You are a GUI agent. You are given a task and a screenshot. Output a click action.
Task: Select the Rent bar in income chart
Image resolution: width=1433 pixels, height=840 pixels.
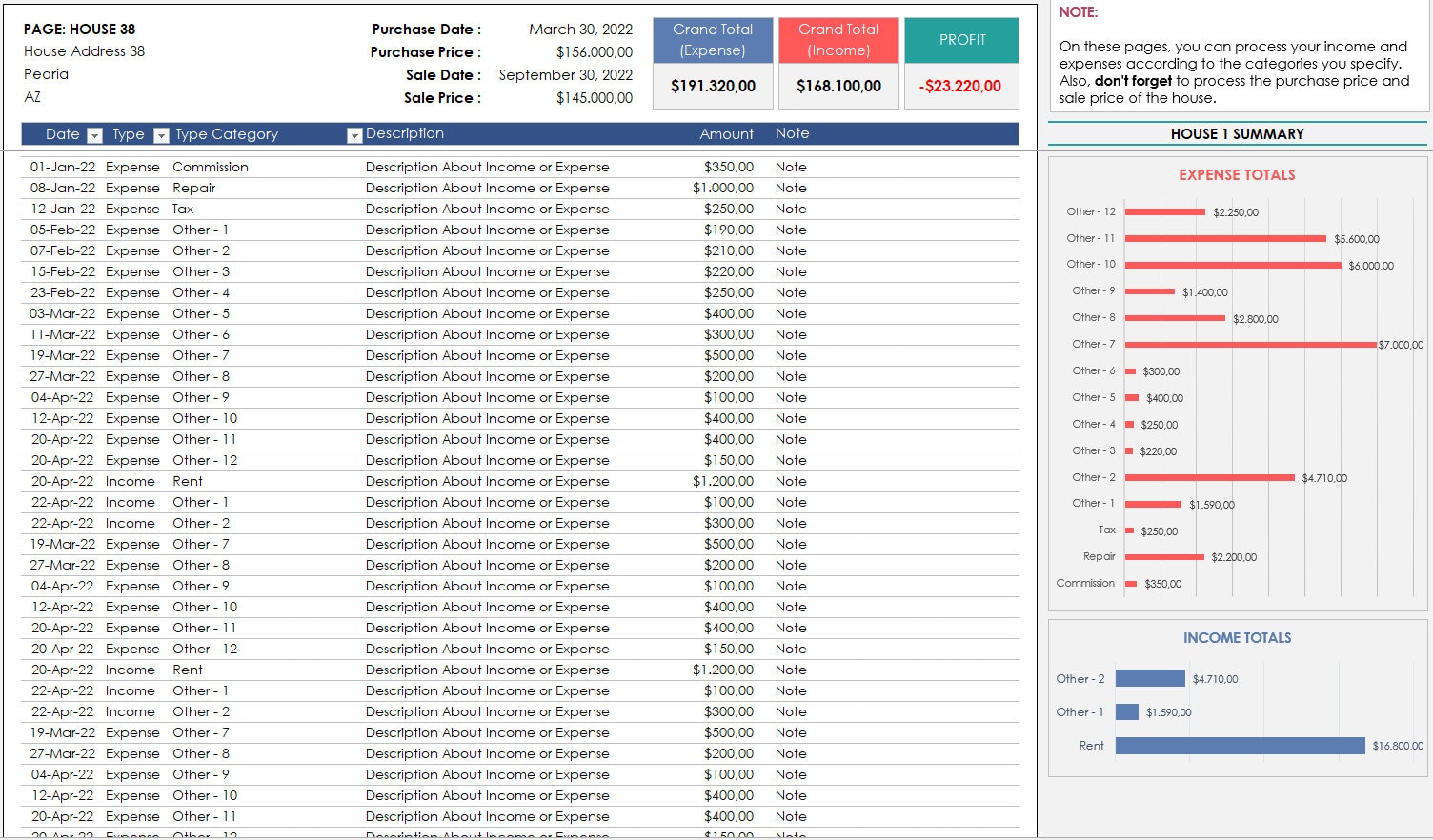coord(1239,745)
